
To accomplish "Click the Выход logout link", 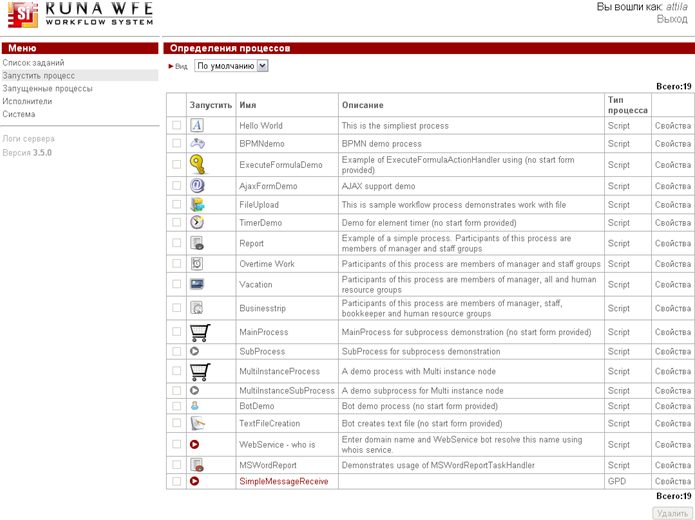I will 671,20.
